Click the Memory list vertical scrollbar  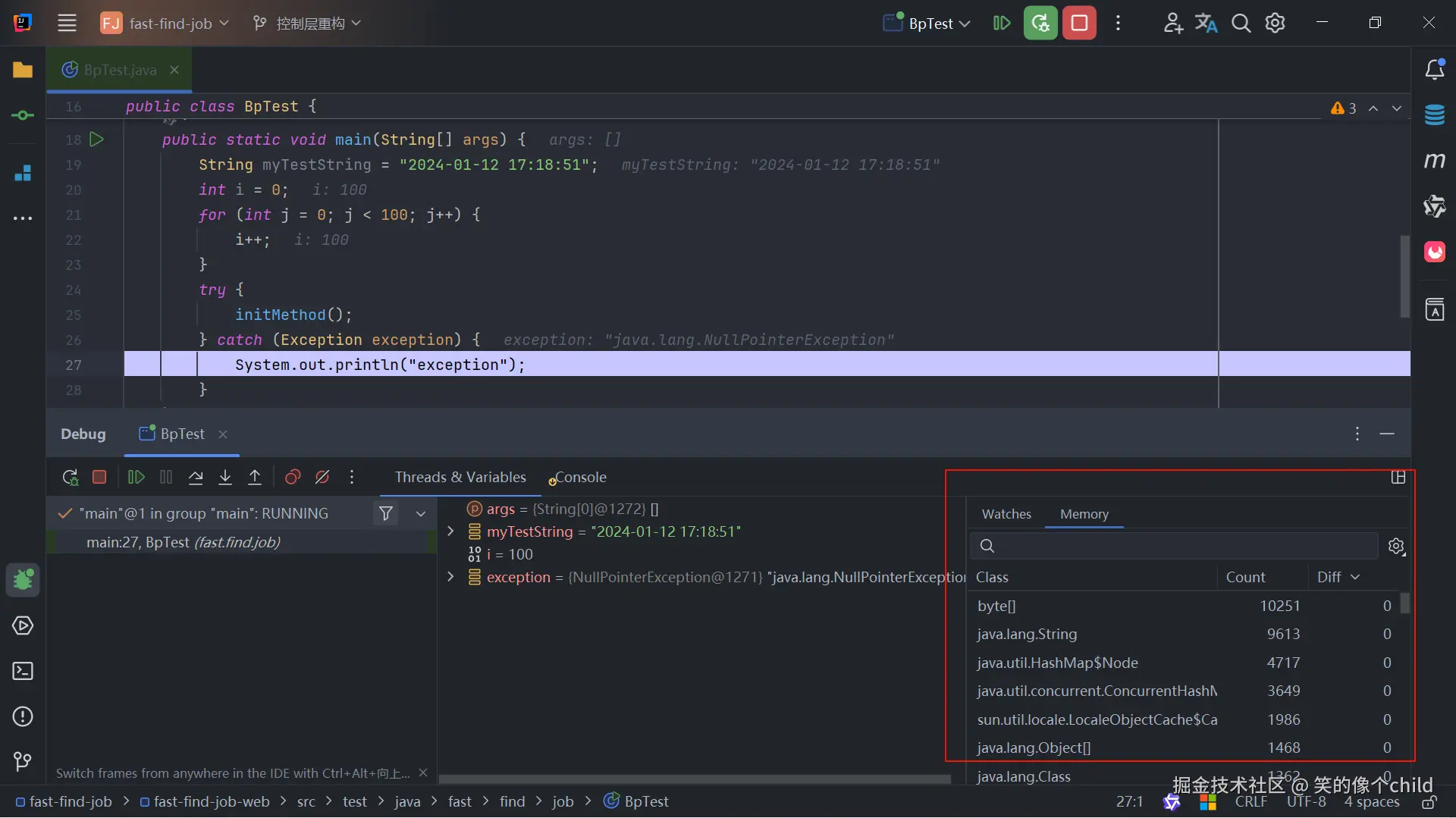pyautogui.click(x=1405, y=603)
